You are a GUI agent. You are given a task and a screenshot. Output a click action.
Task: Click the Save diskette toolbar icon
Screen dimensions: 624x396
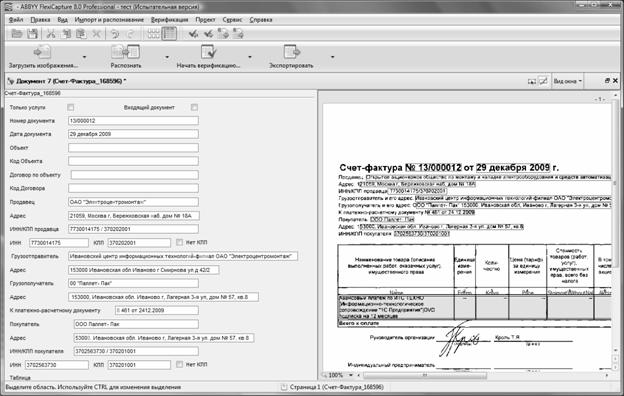click(32, 34)
